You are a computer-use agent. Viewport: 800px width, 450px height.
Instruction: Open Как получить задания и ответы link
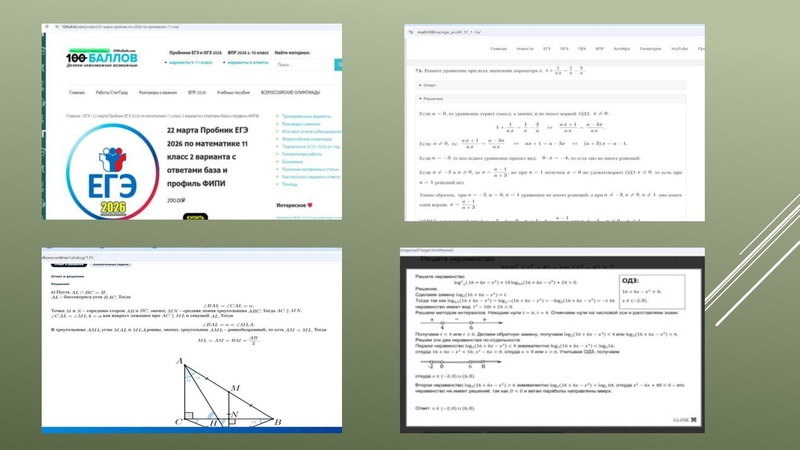pos(311,177)
